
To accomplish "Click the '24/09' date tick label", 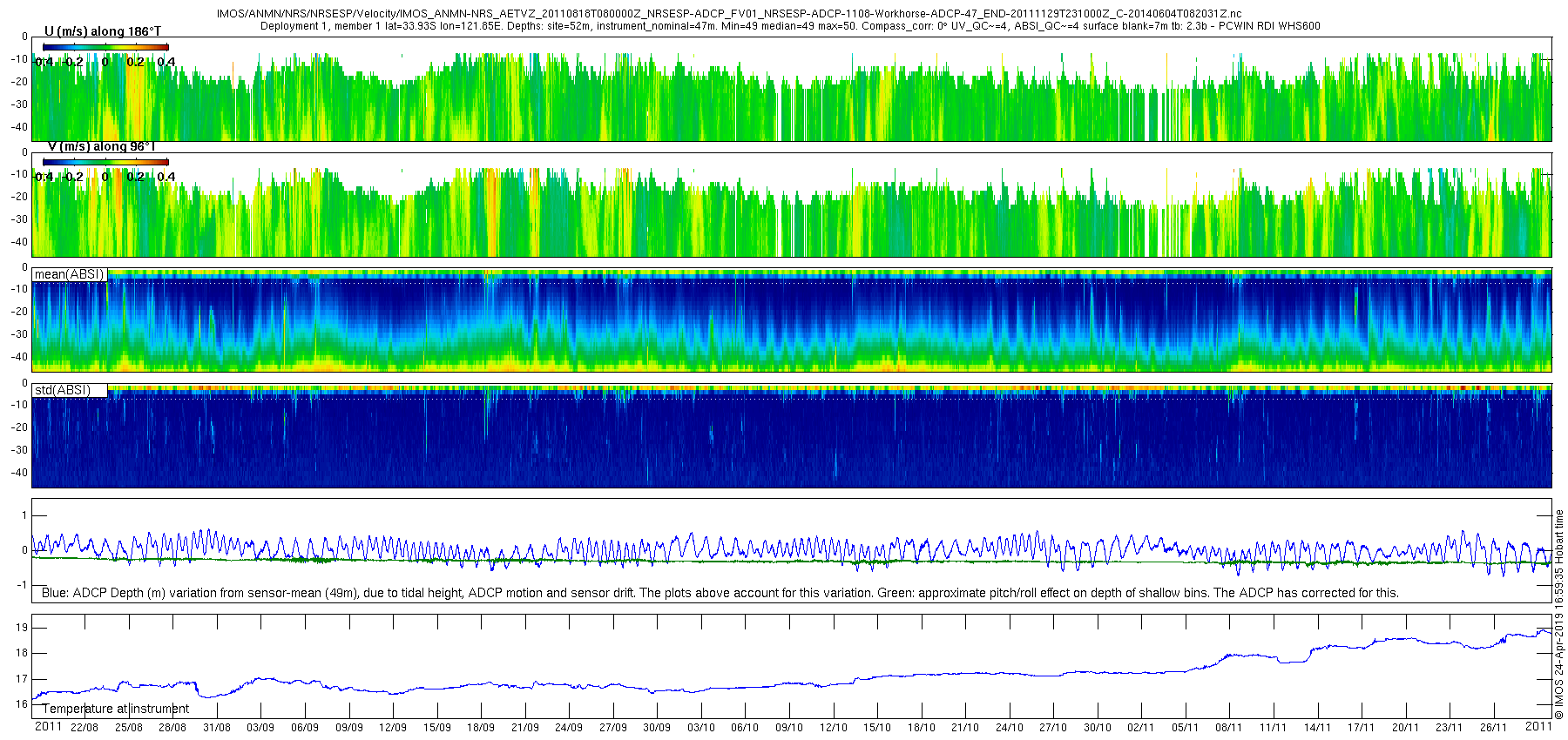I will 569,728.
